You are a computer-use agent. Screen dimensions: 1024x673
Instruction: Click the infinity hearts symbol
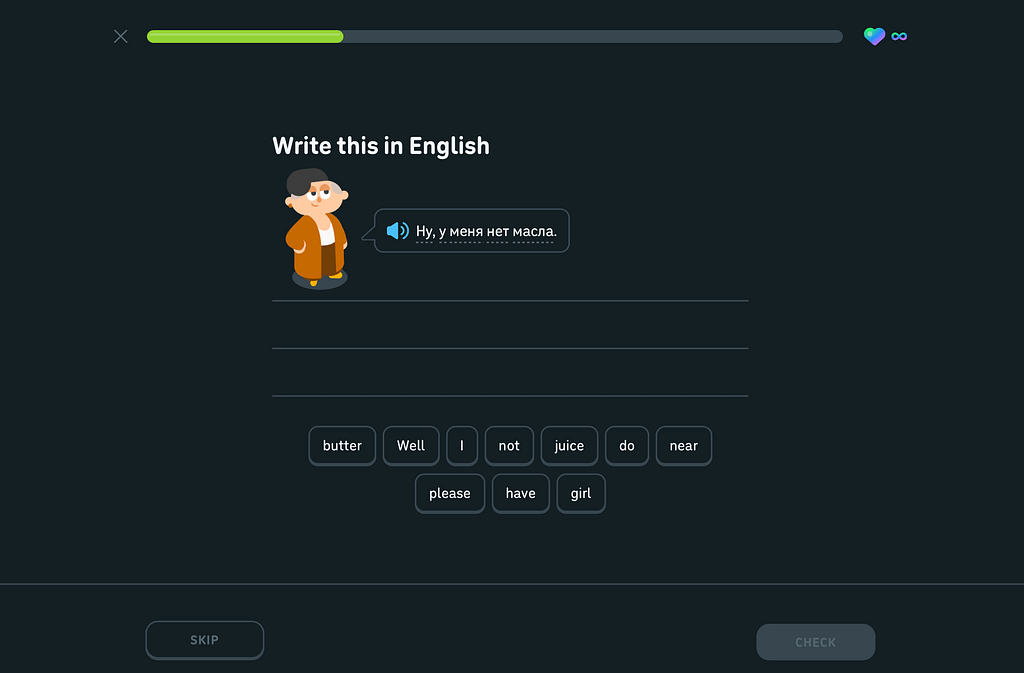pos(899,37)
